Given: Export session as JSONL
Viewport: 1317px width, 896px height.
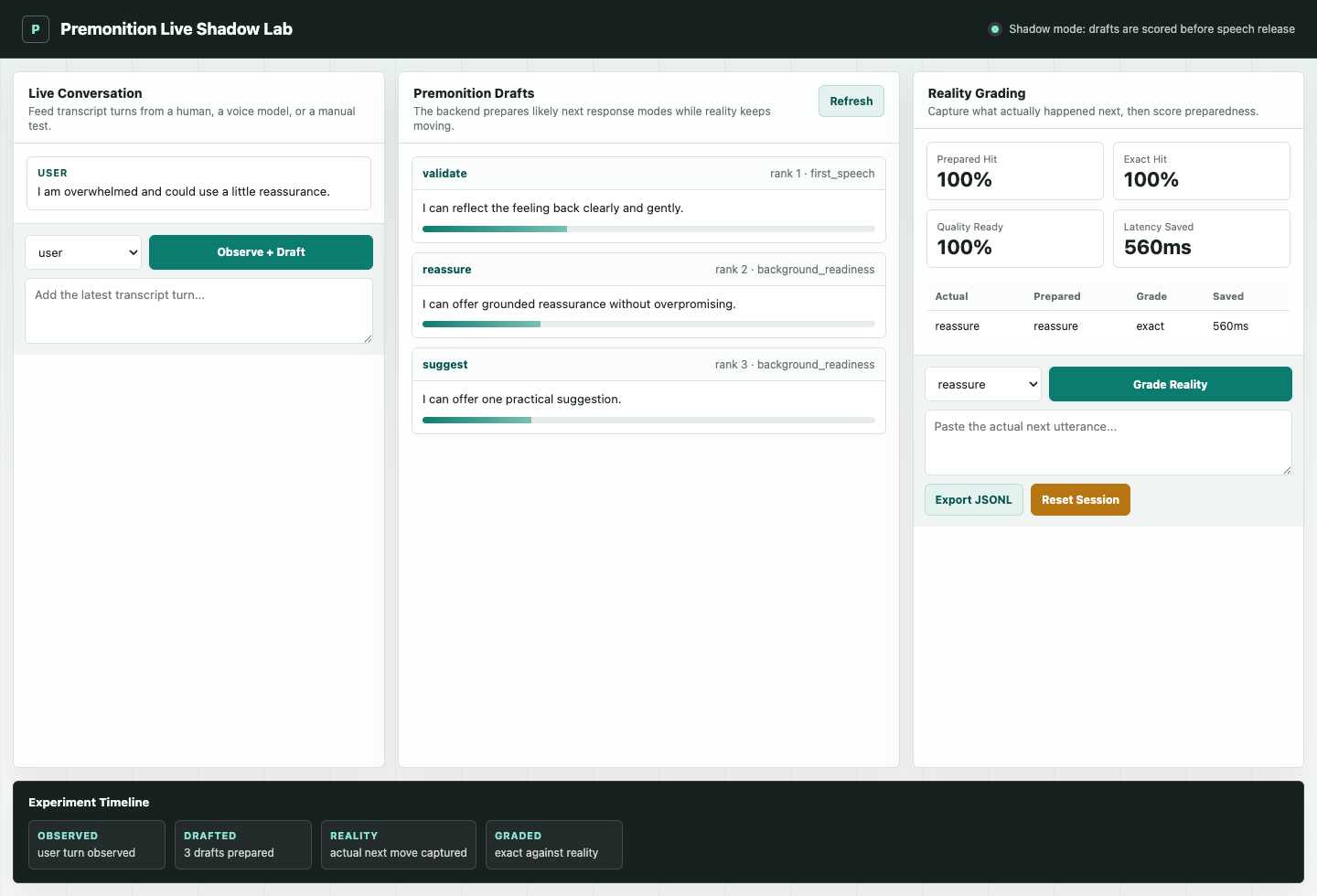Looking at the screenshot, I should pyautogui.click(x=974, y=500).
